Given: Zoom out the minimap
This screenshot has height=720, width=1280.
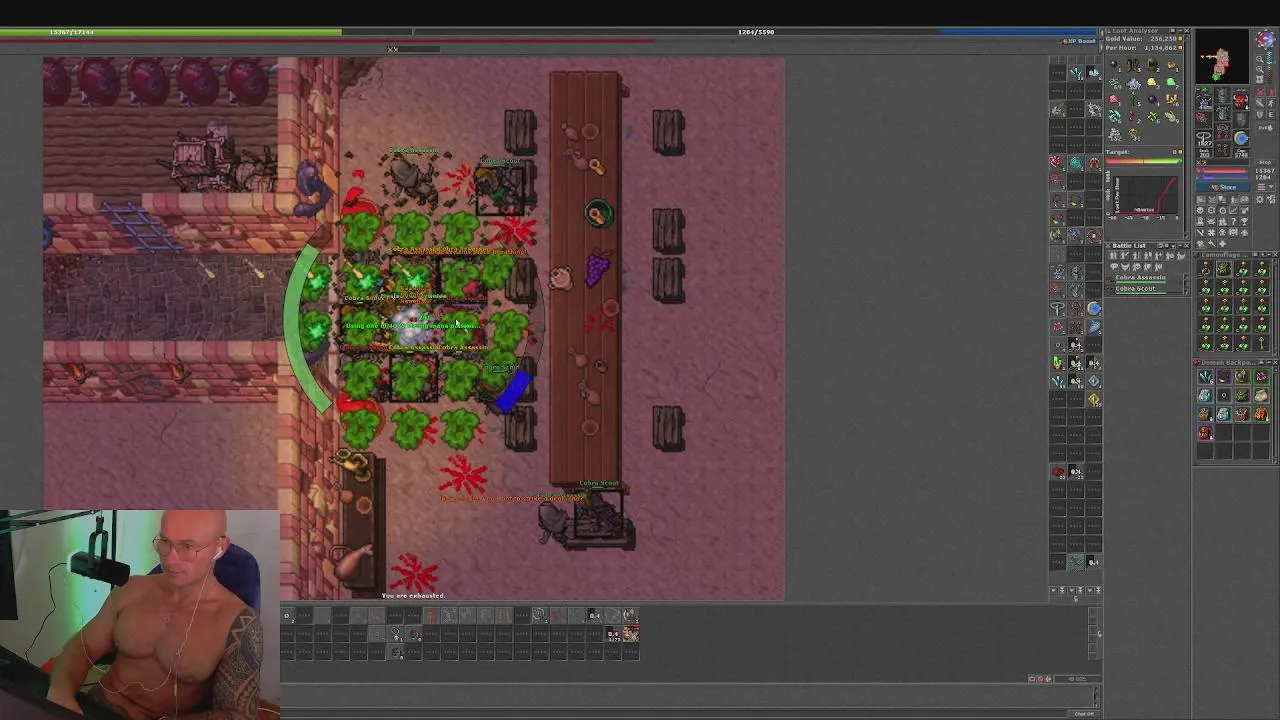Looking at the screenshot, I should (1259, 59).
